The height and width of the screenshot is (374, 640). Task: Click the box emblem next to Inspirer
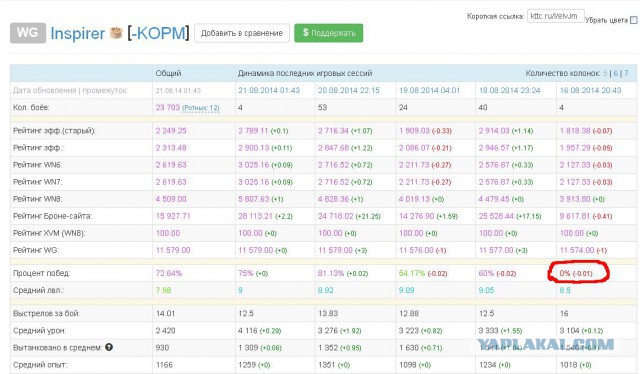tap(116, 33)
